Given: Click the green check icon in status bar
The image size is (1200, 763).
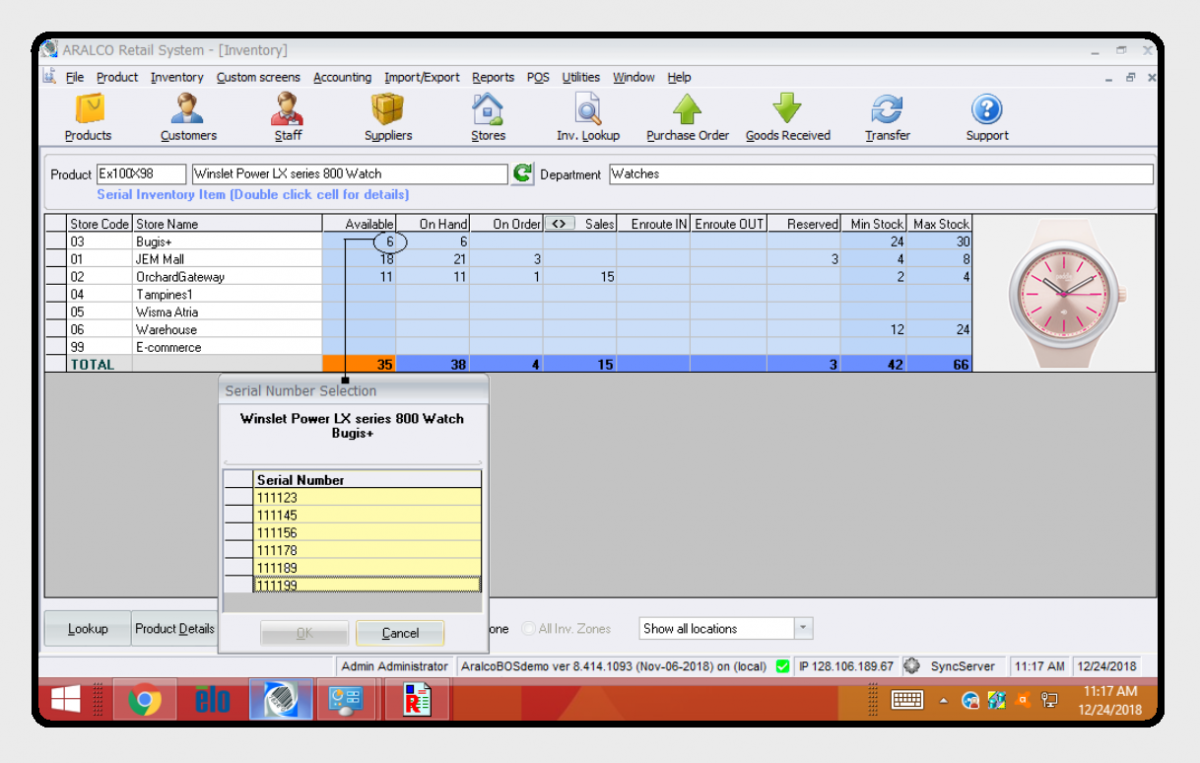Looking at the screenshot, I should click(x=782, y=666).
